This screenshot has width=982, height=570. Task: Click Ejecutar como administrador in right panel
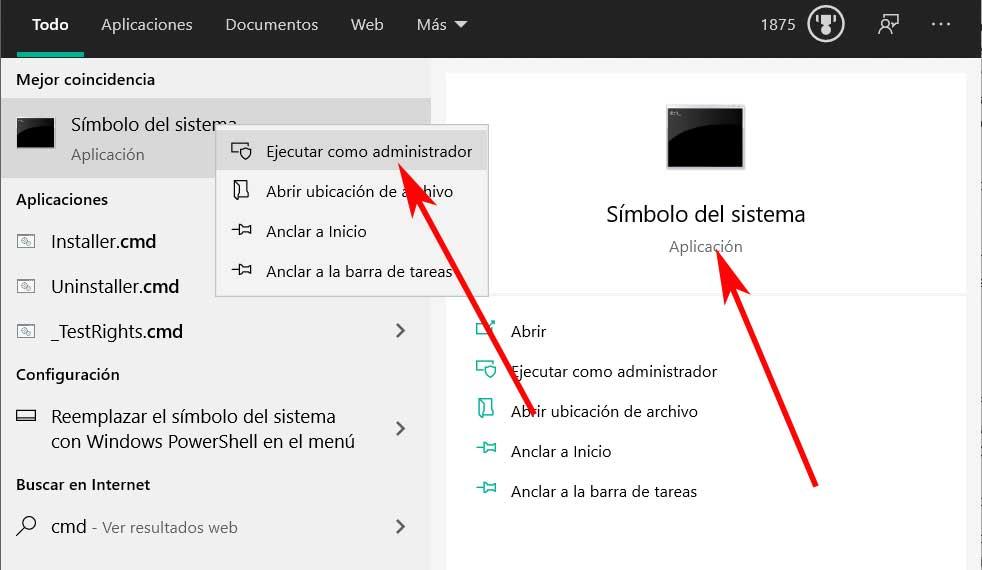pos(614,372)
